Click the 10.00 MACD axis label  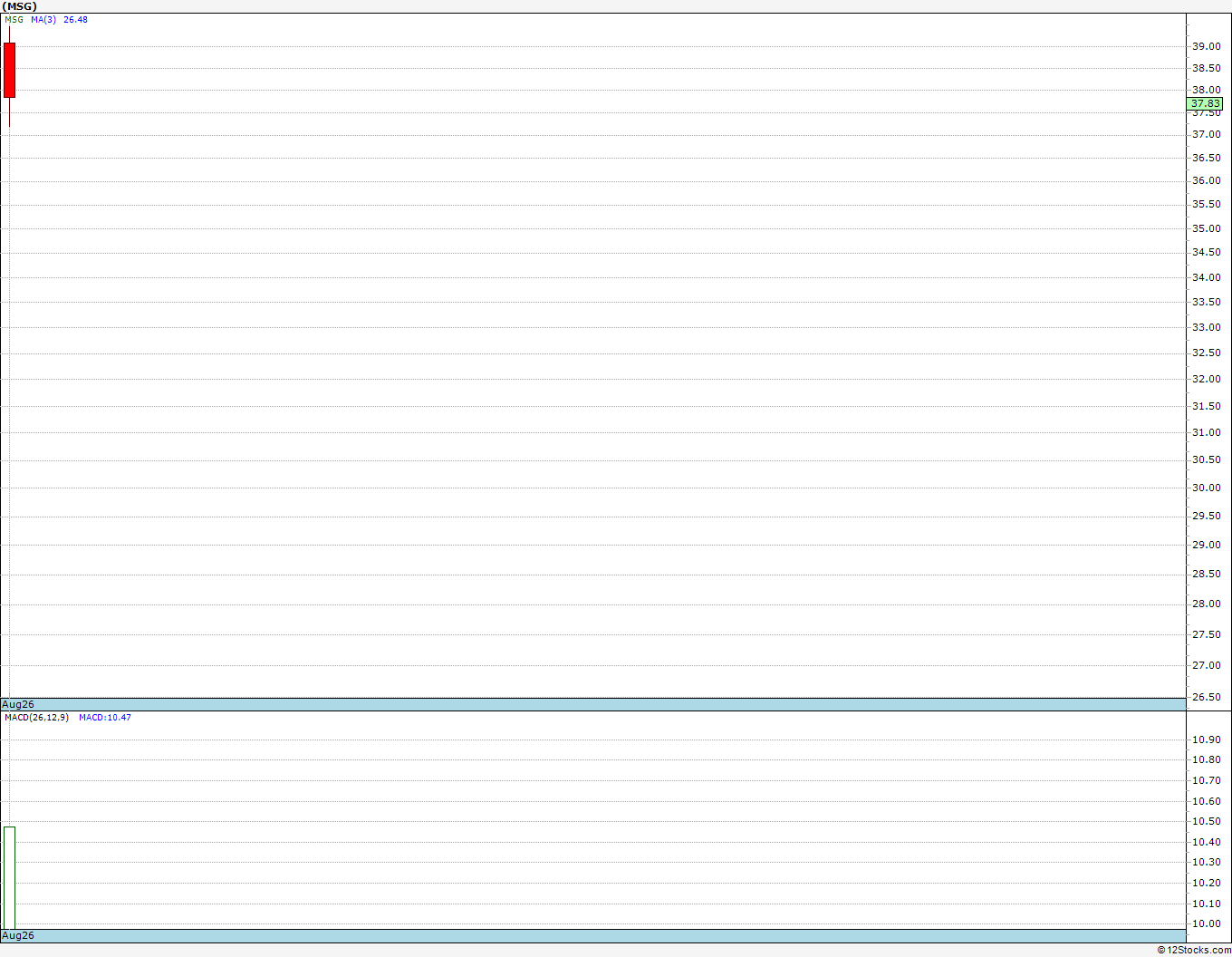[1206, 923]
